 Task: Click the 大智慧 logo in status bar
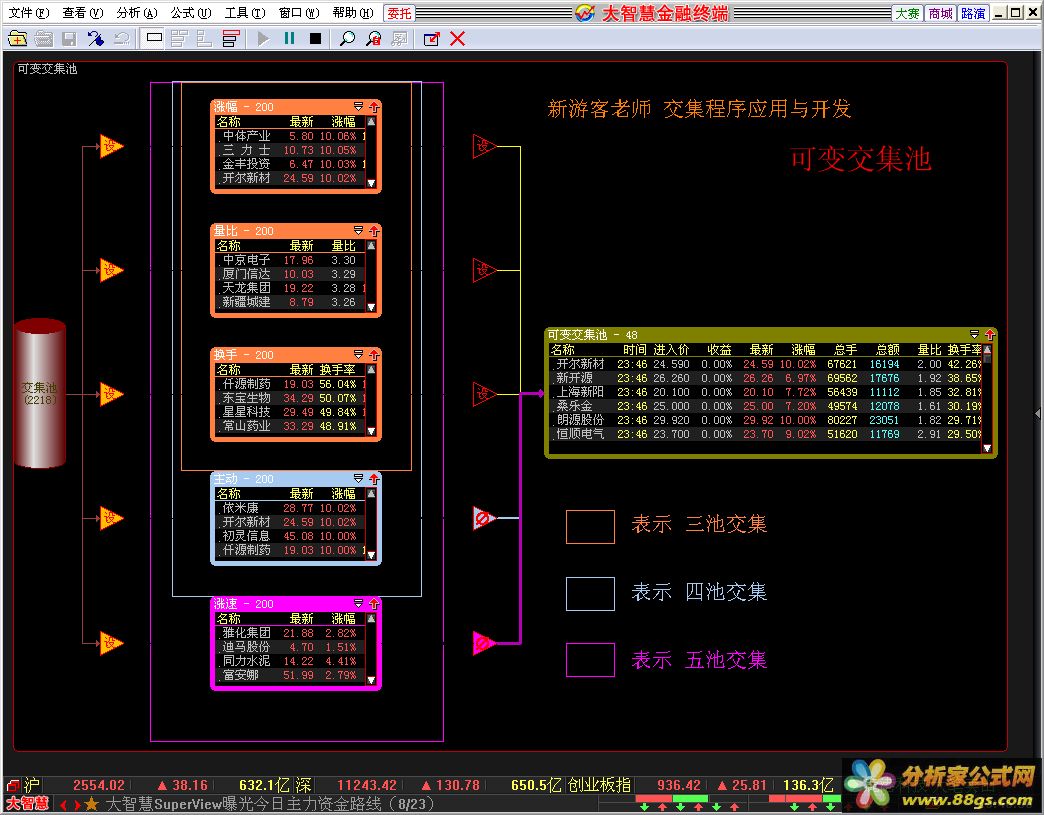27,804
